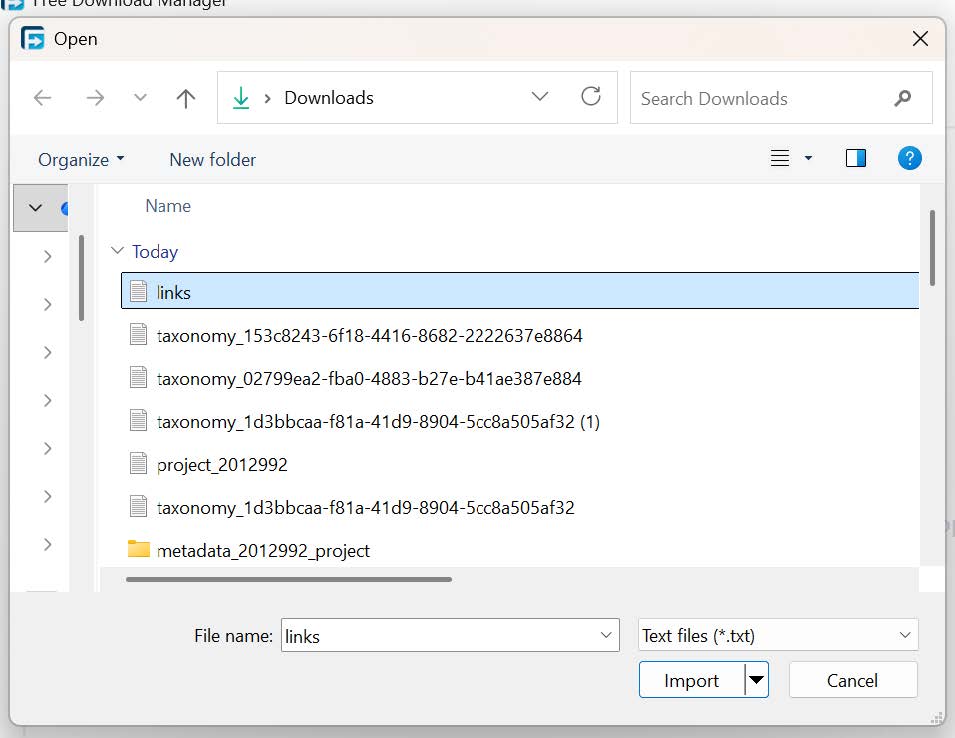The image size is (955, 738).
Task: Change the view layout icon
Action: tap(780, 158)
